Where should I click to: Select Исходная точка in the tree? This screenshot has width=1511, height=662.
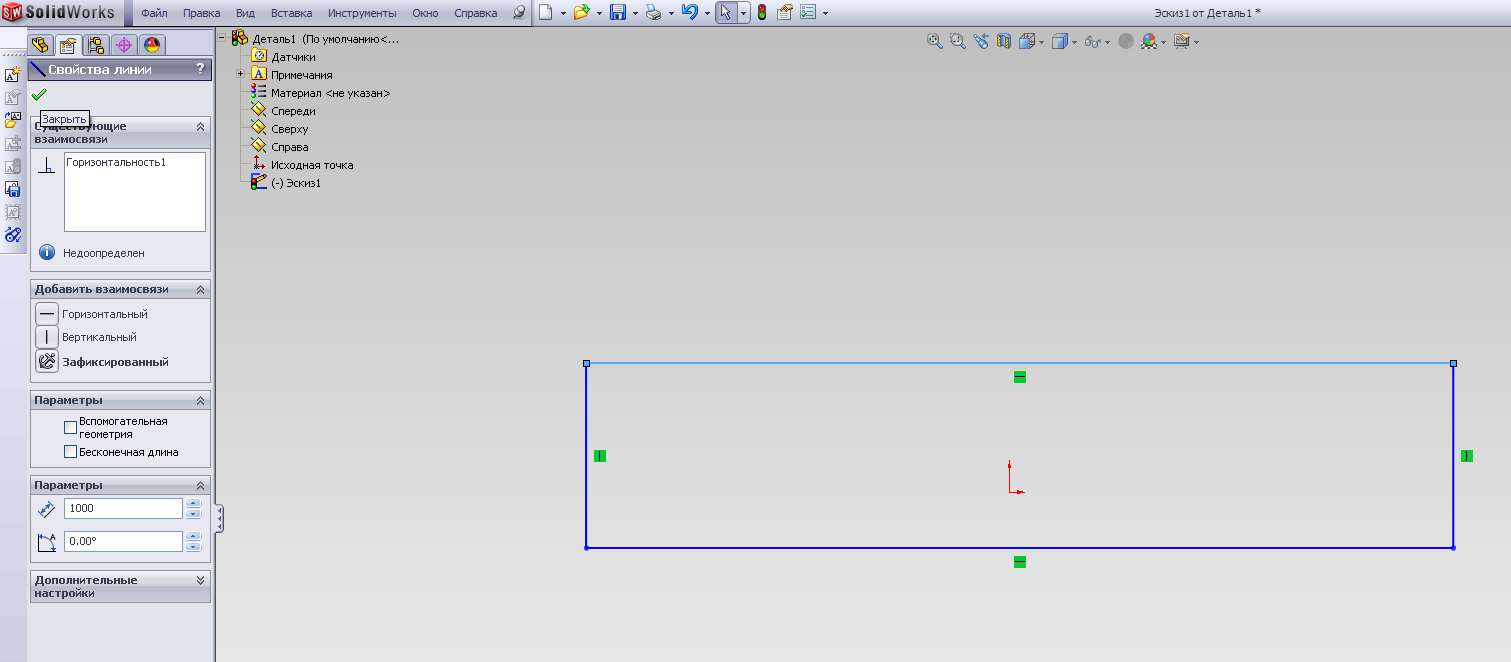coord(312,165)
